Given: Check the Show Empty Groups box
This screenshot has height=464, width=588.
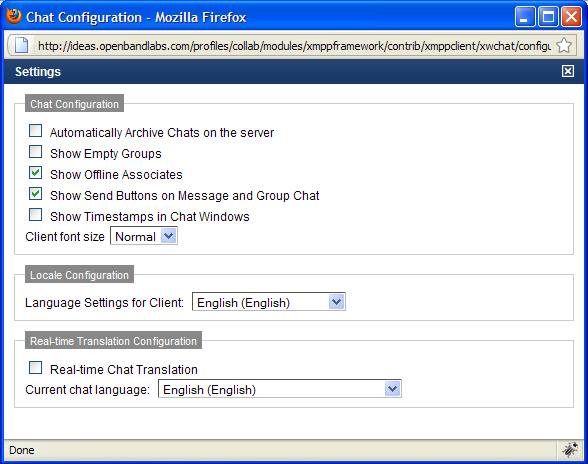Looking at the screenshot, I should [35, 152].
